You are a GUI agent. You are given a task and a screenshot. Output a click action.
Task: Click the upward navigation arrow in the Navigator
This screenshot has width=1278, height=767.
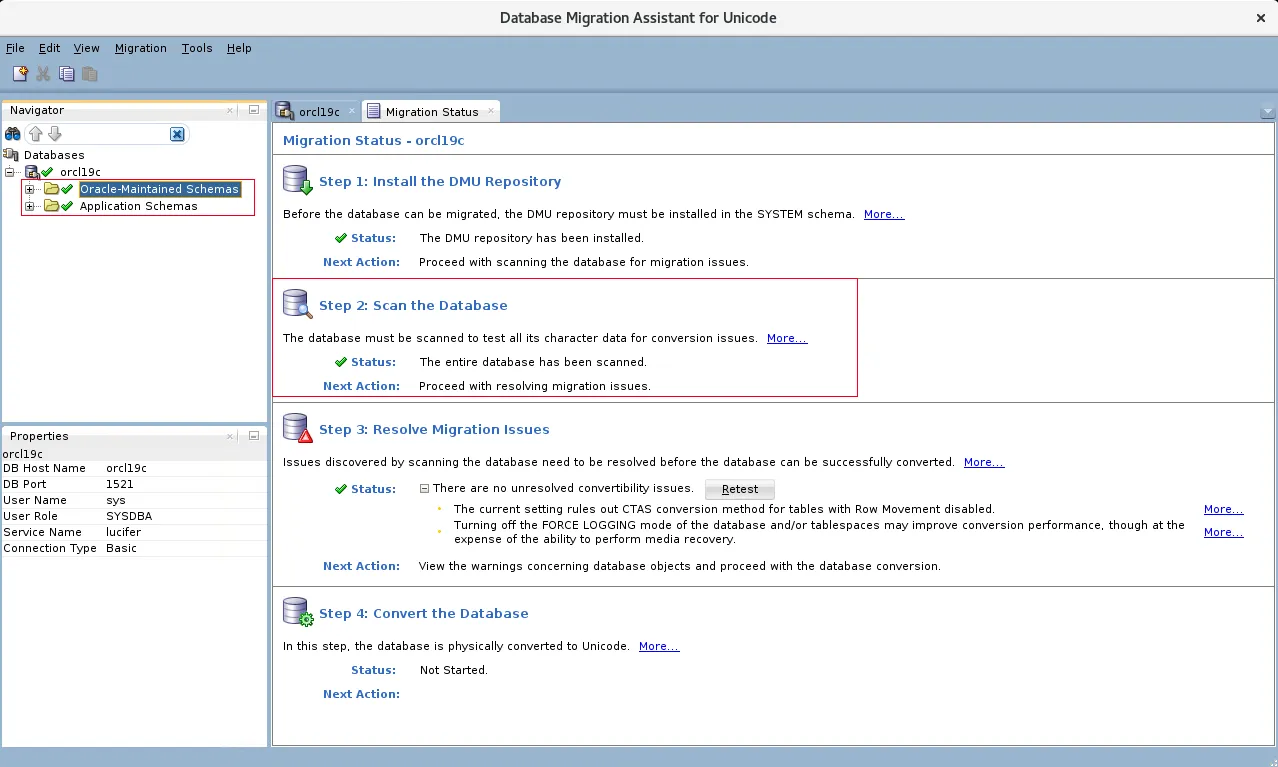click(36, 134)
